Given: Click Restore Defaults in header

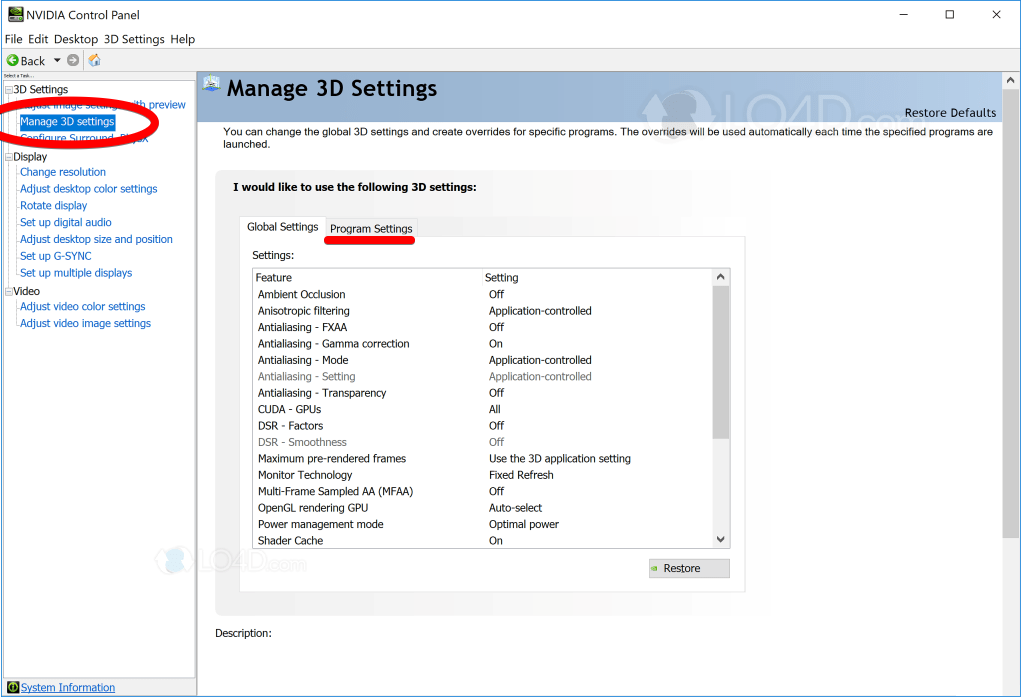Looking at the screenshot, I should 950,113.
